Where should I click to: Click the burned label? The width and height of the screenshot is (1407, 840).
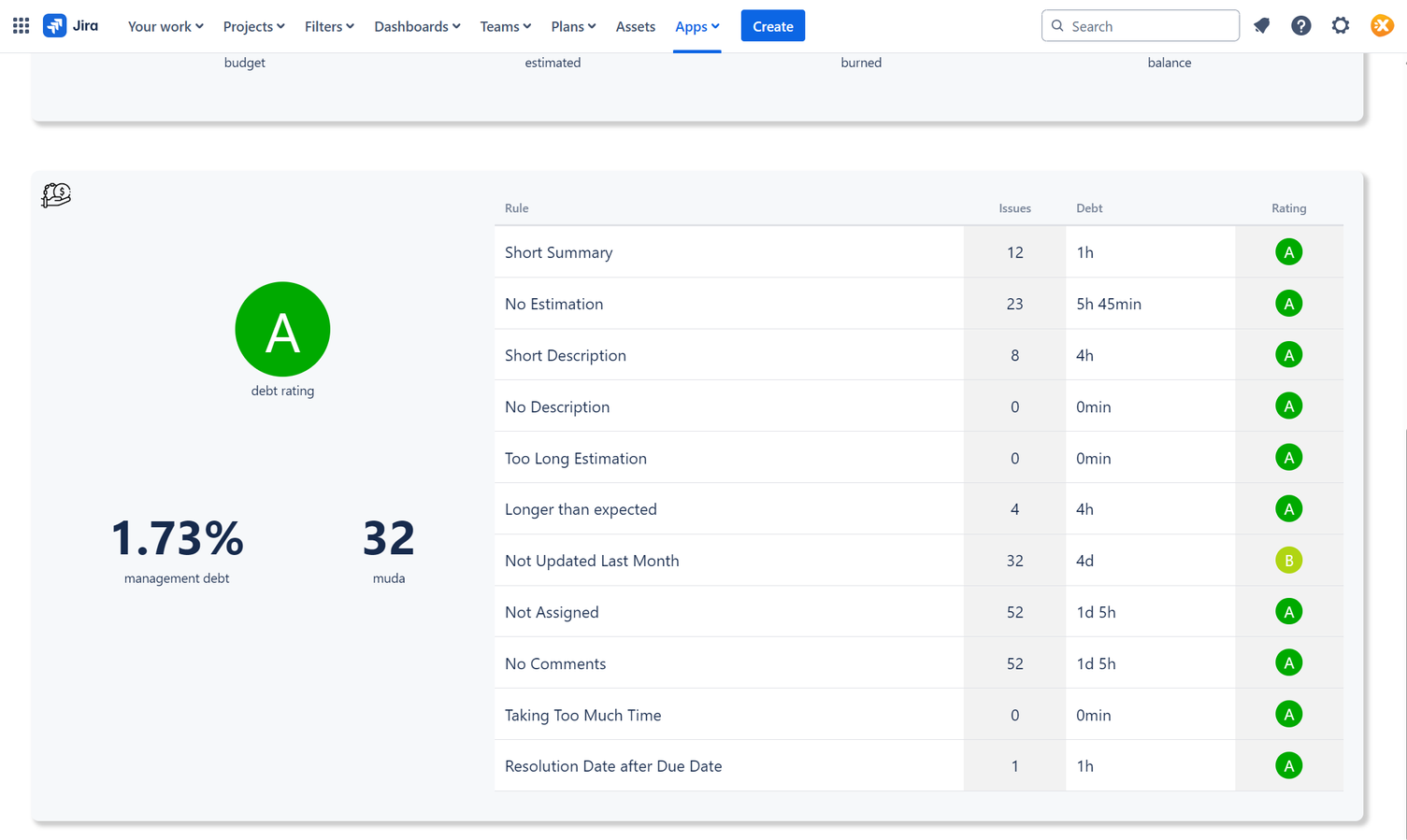coord(861,63)
